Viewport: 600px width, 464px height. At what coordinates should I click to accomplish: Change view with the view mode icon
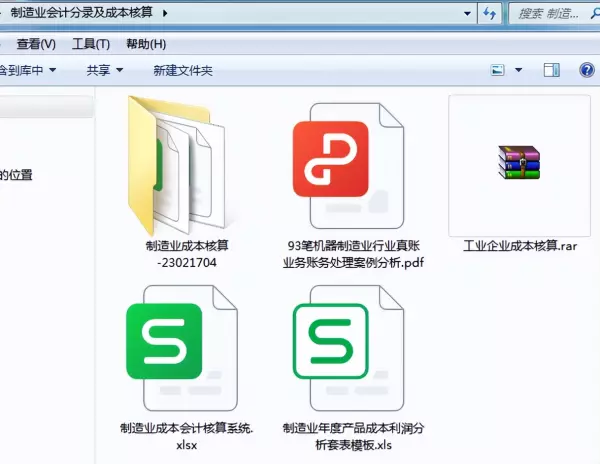click(x=497, y=70)
